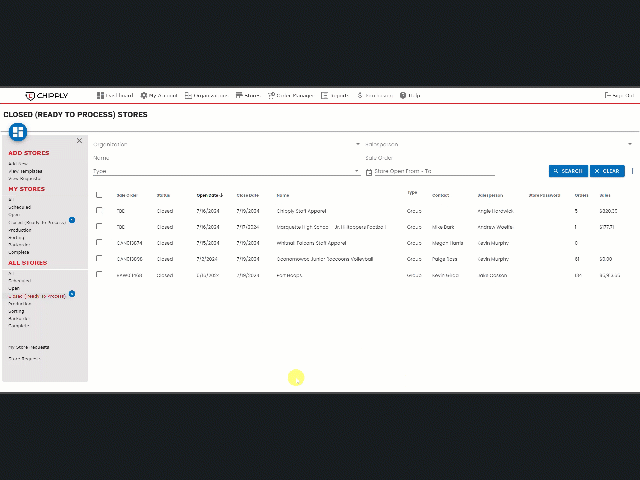Image resolution: width=640 pixels, height=480 pixels.
Task: Close the left sidebar panel
Action: [x=80, y=141]
